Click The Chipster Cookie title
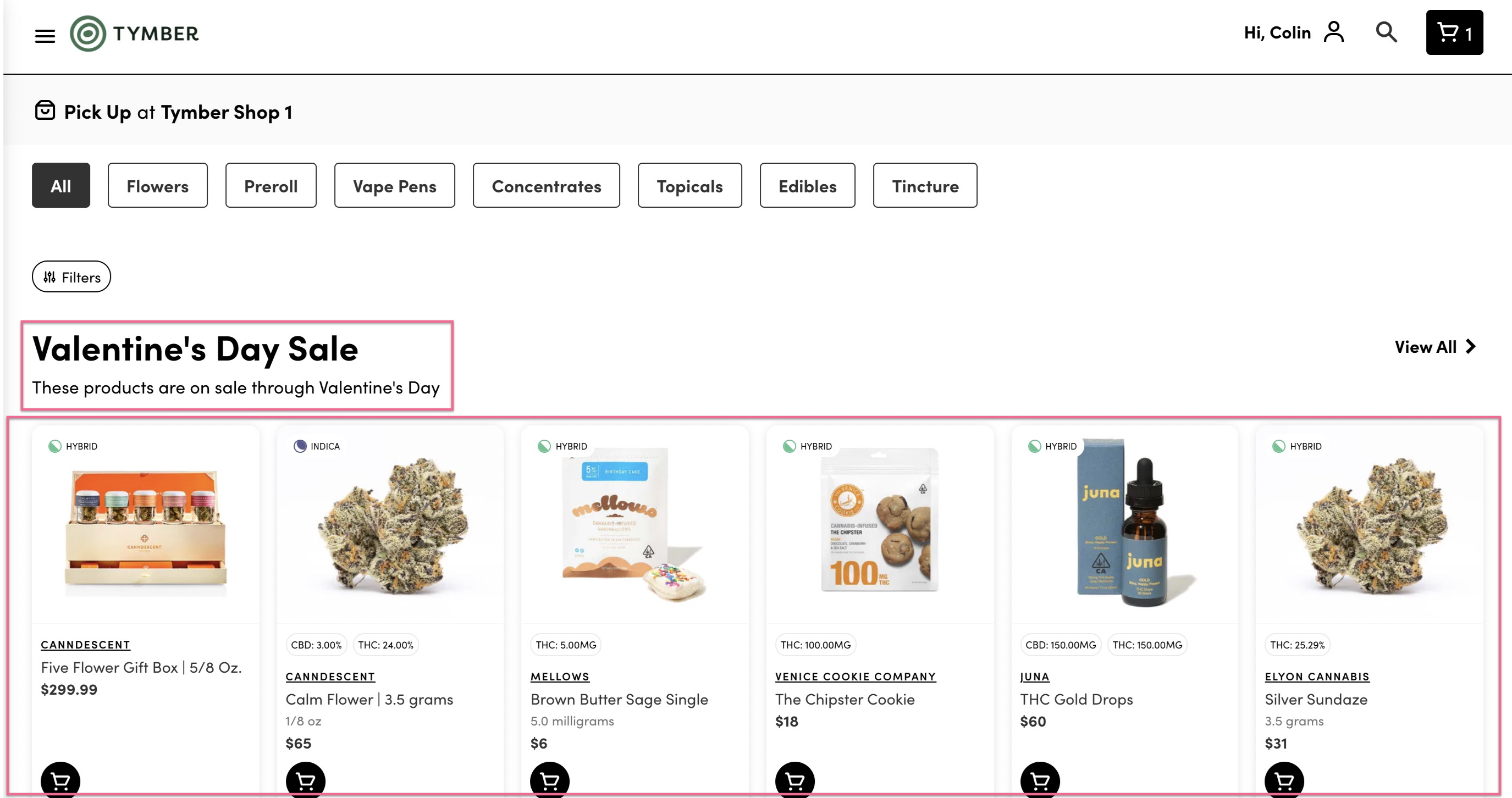The height and width of the screenshot is (798, 1512). click(x=845, y=699)
